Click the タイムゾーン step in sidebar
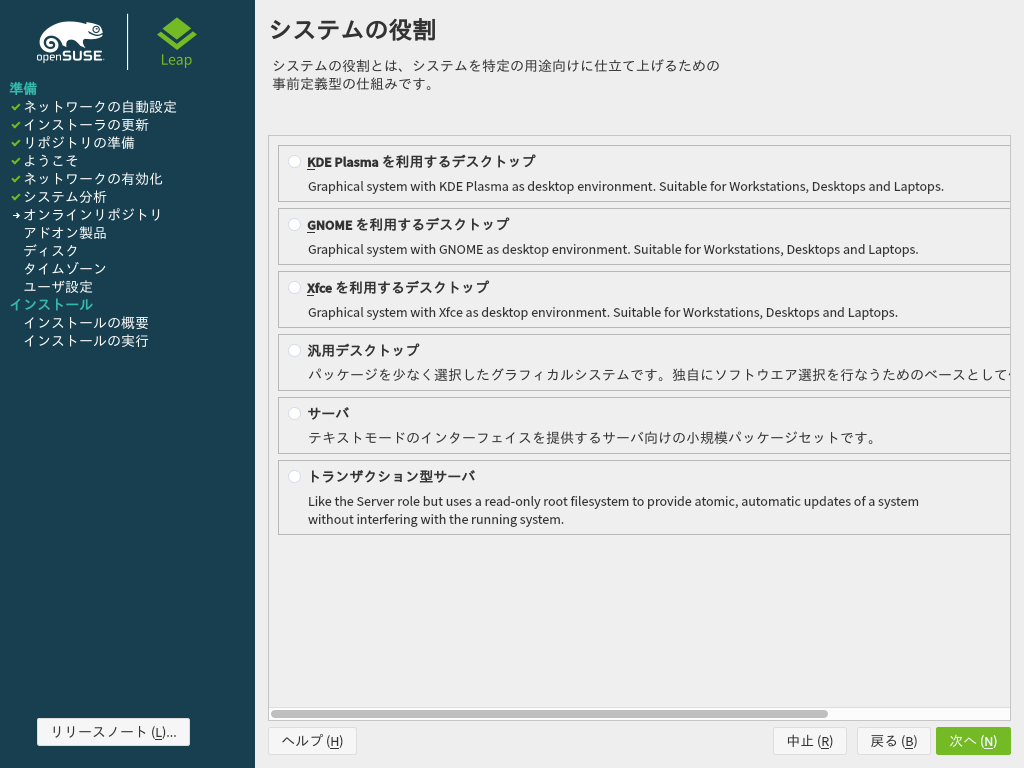 [65, 268]
